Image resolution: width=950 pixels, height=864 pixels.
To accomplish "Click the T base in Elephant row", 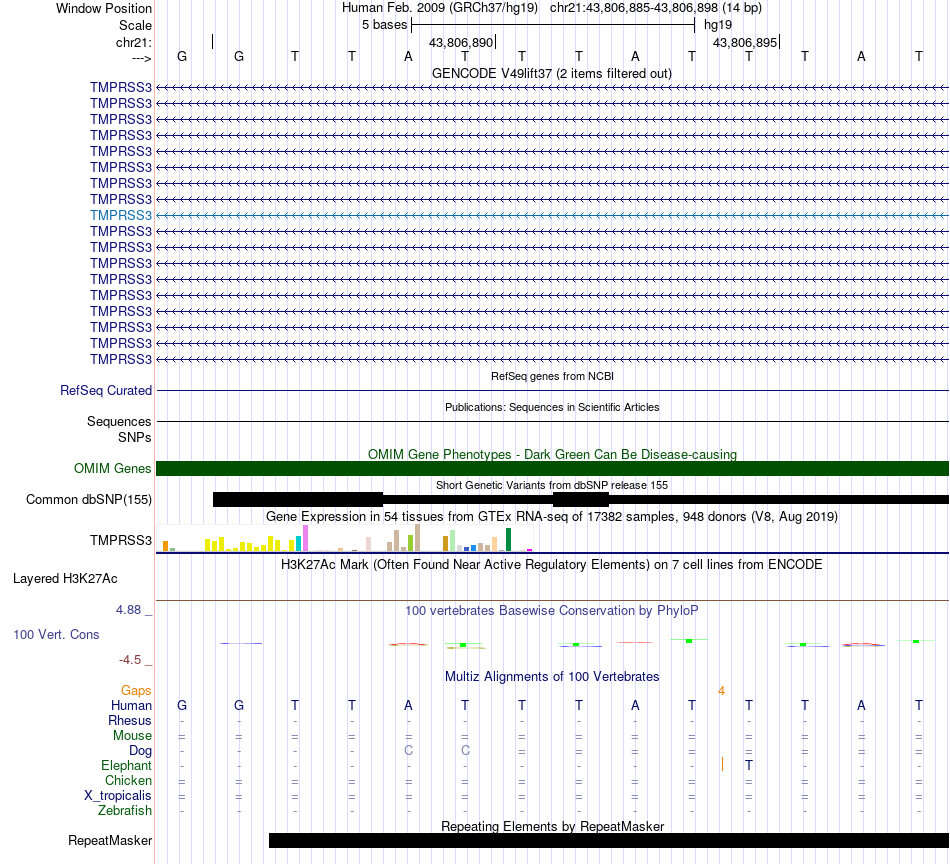I will pyautogui.click(x=749, y=765).
